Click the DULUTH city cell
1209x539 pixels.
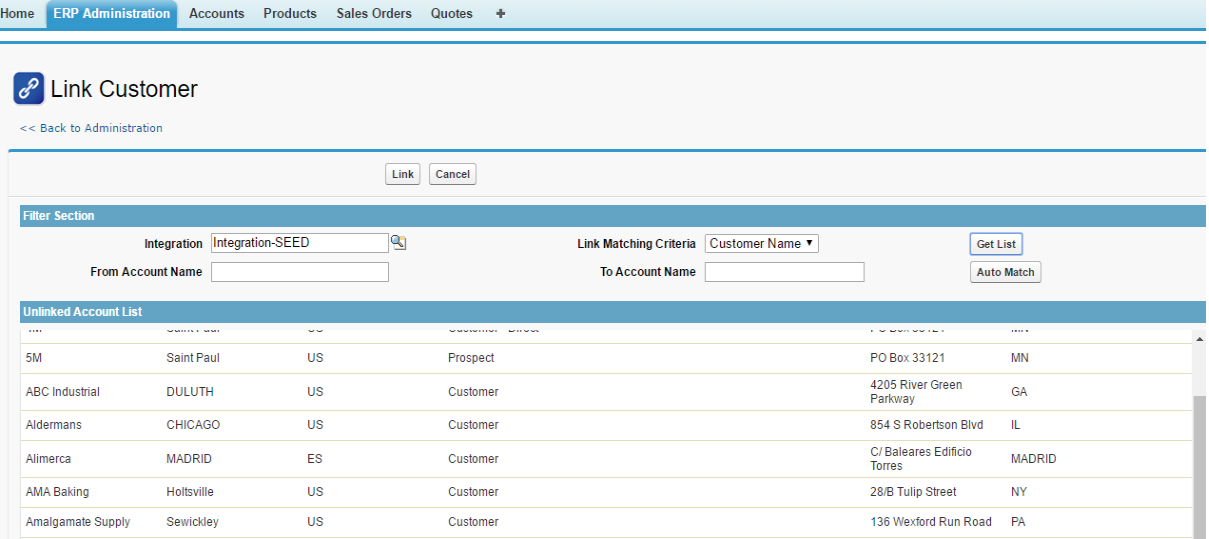coord(190,392)
